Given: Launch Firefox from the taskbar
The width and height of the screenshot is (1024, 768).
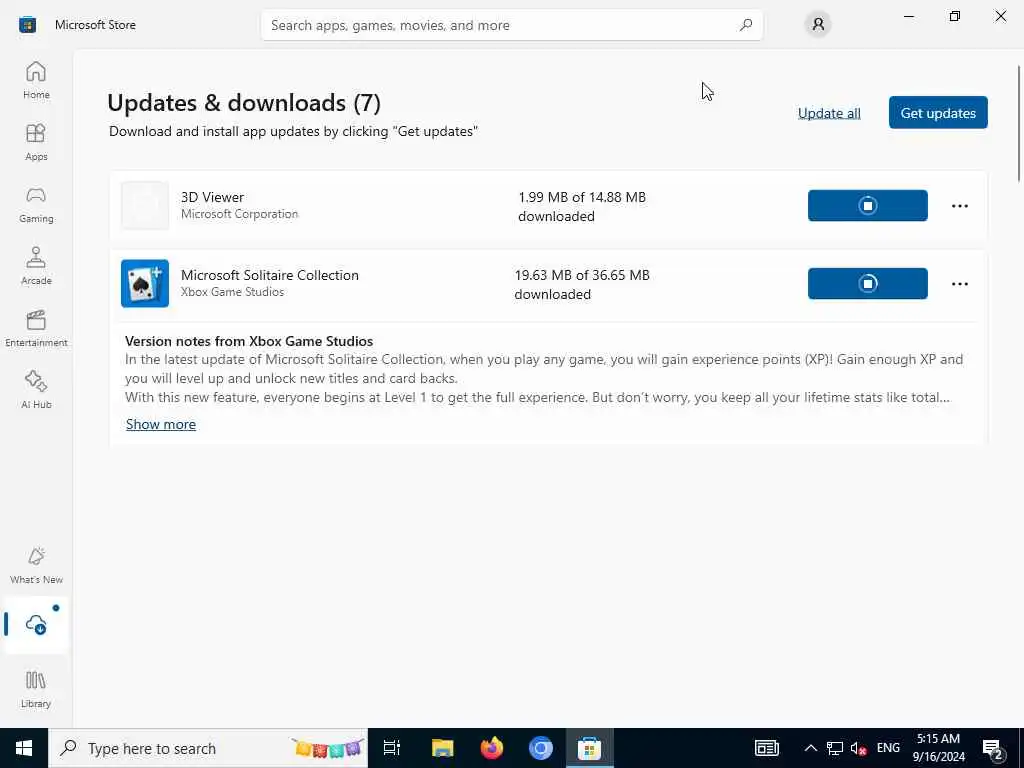Looking at the screenshot, I should 492,748.
